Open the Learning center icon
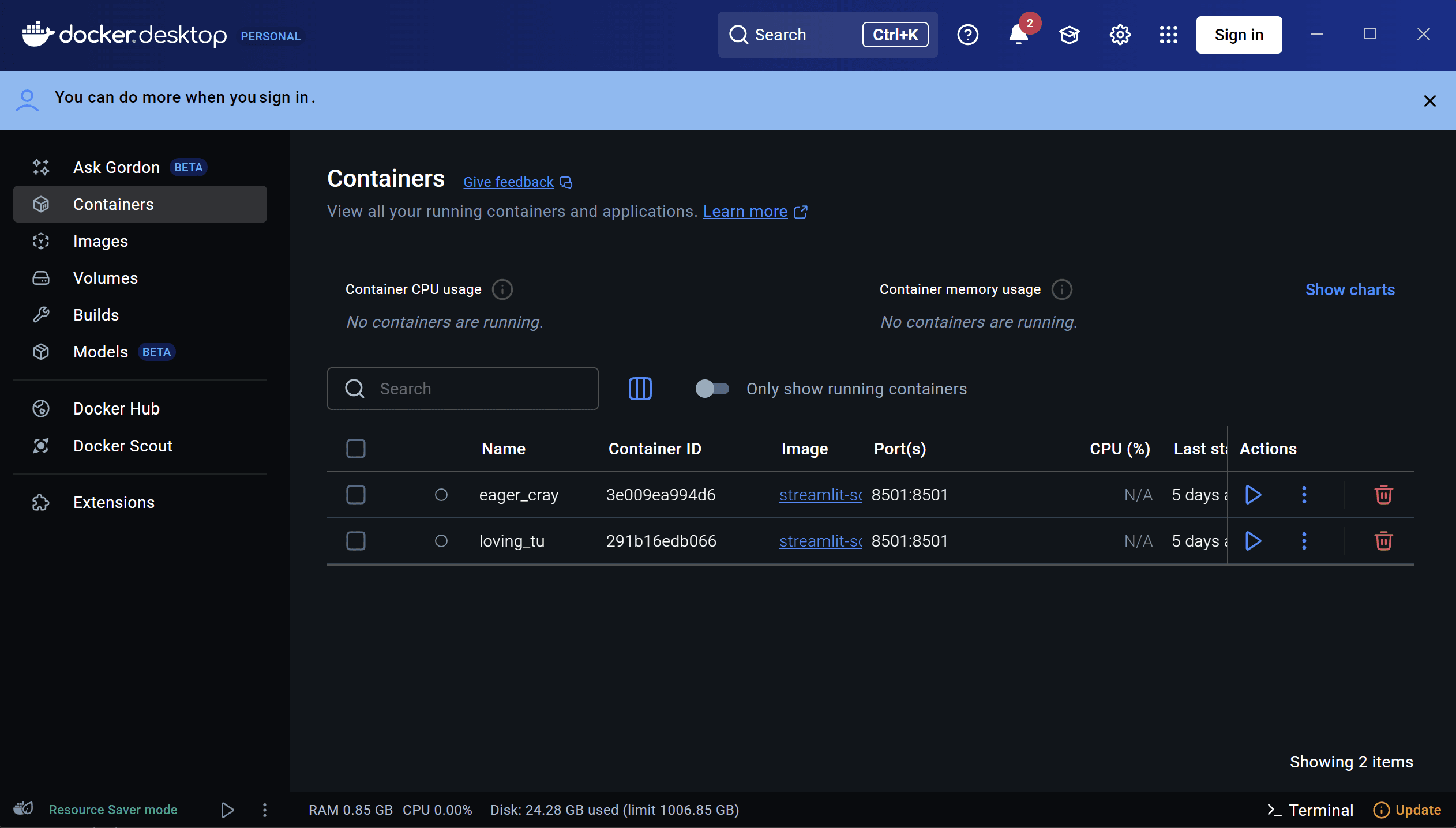Viewport: 1456px width, 828px height. click(1069, 35)
